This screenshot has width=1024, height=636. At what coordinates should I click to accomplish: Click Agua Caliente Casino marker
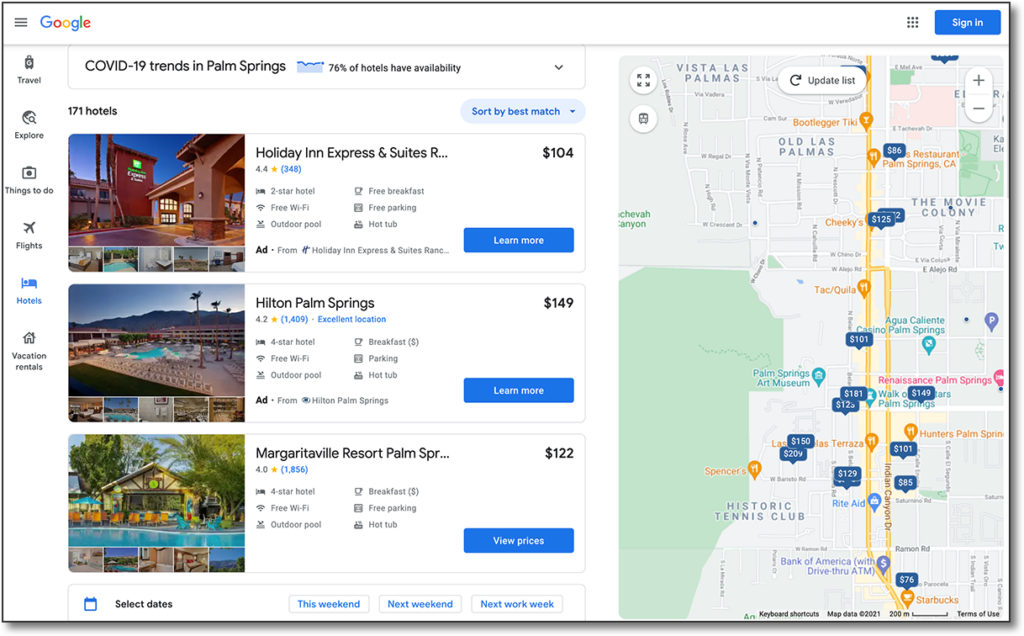(x=929, y=346)
